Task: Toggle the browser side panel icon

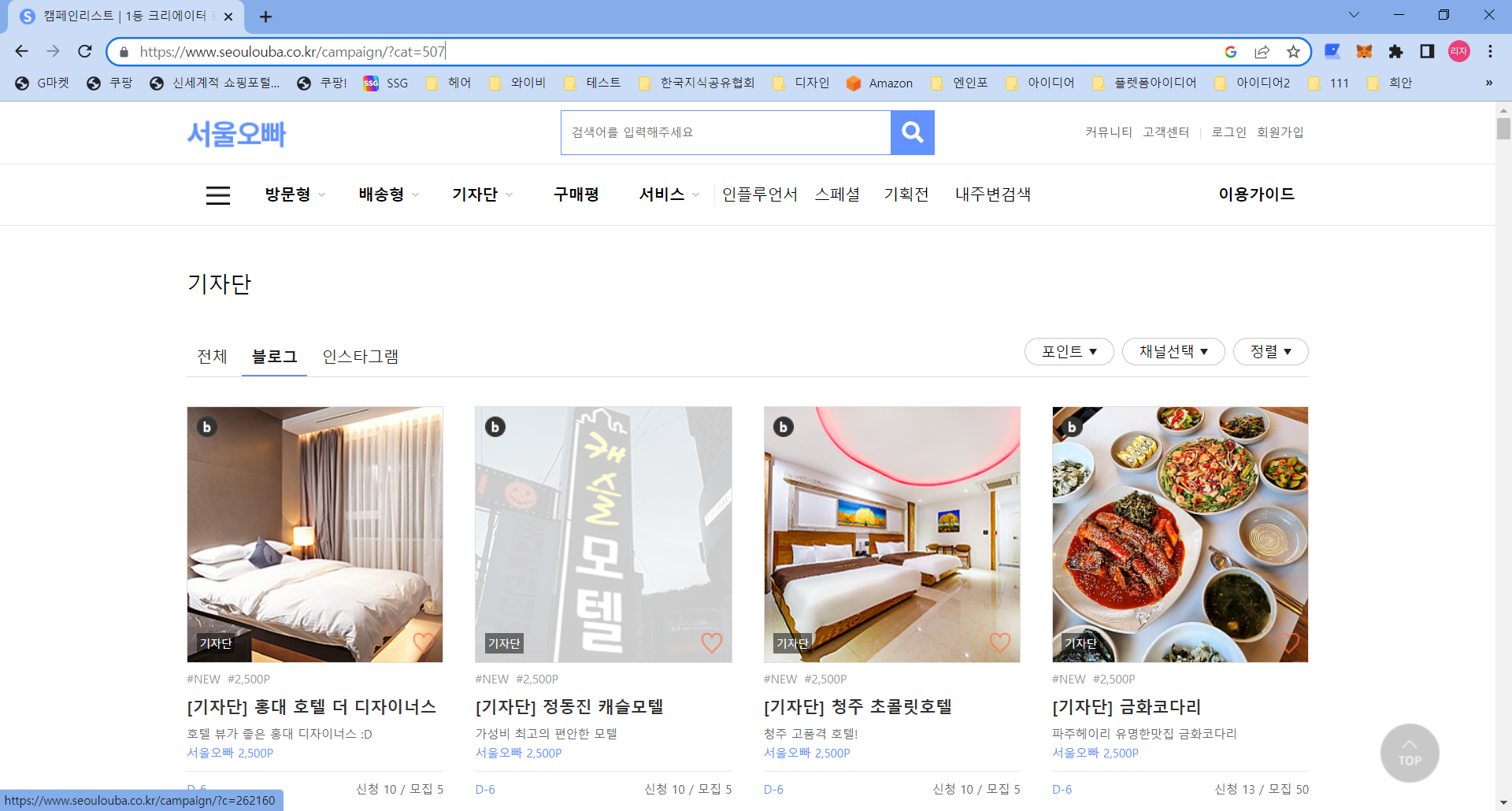Action: pos(1427,51)
